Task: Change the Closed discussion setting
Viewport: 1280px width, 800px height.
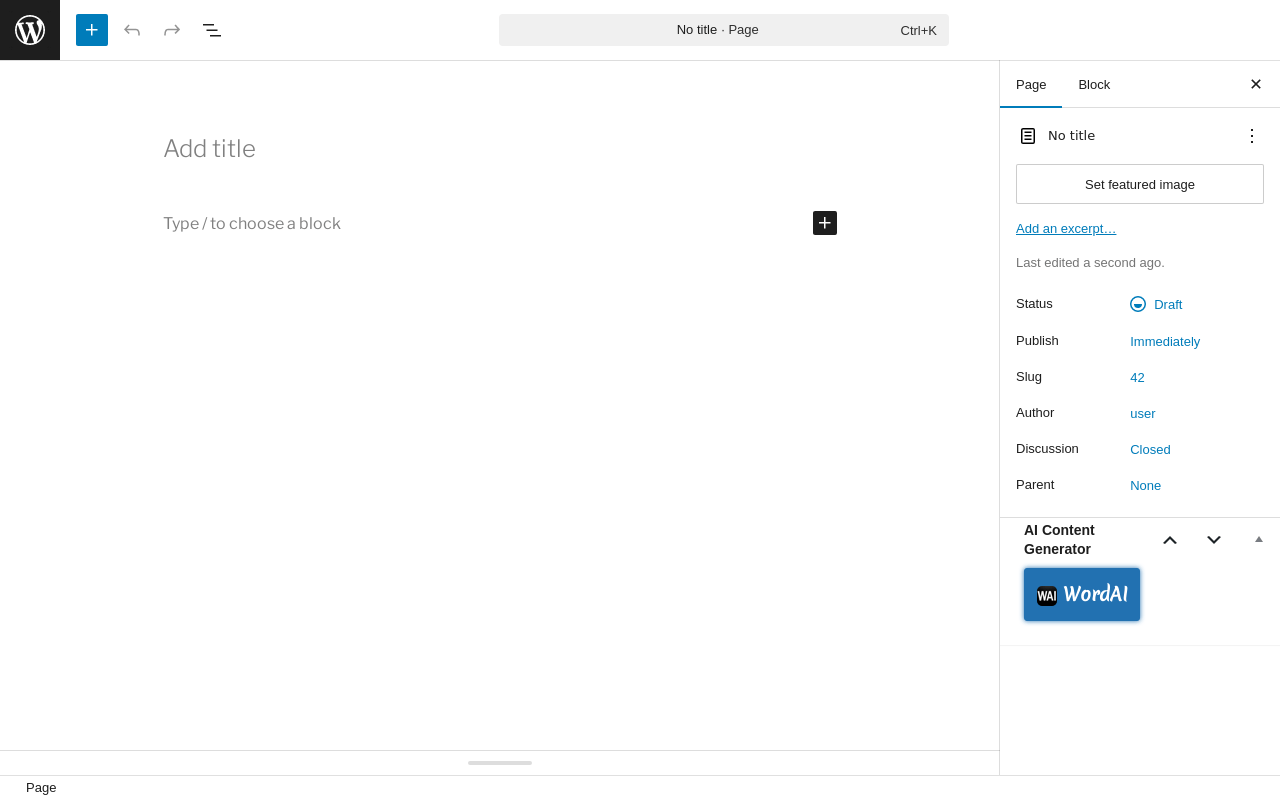Action: pyautogui.click(x=1150, y=449)
